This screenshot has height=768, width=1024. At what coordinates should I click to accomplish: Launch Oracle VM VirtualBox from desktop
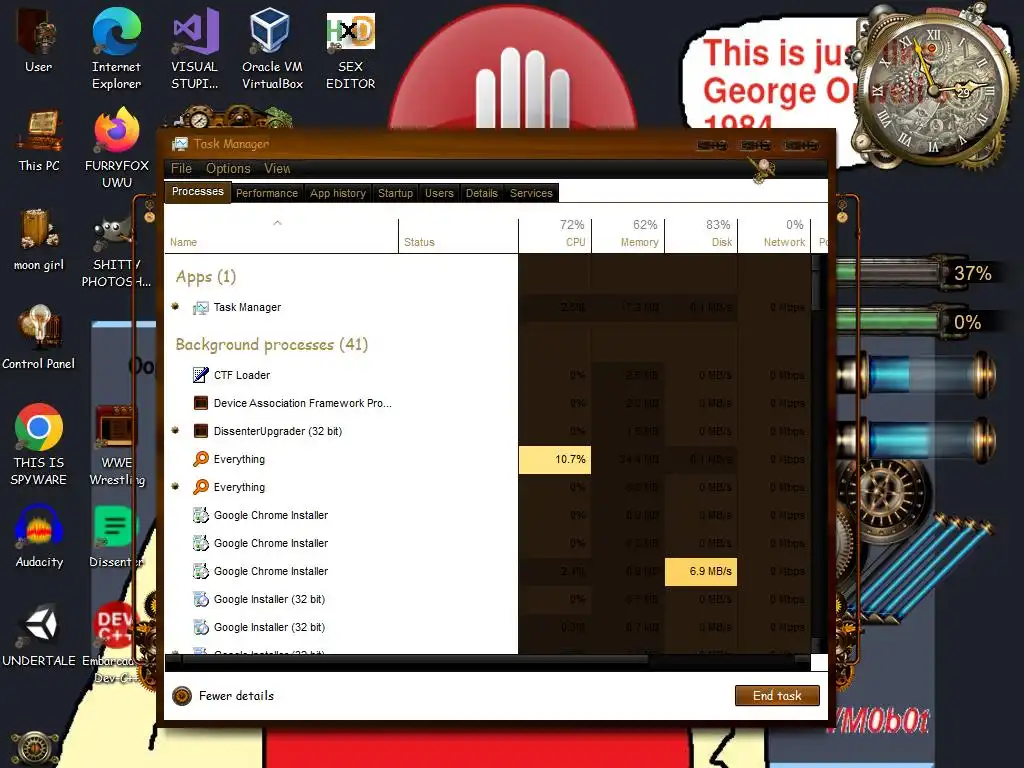click(x=272, y=48)
